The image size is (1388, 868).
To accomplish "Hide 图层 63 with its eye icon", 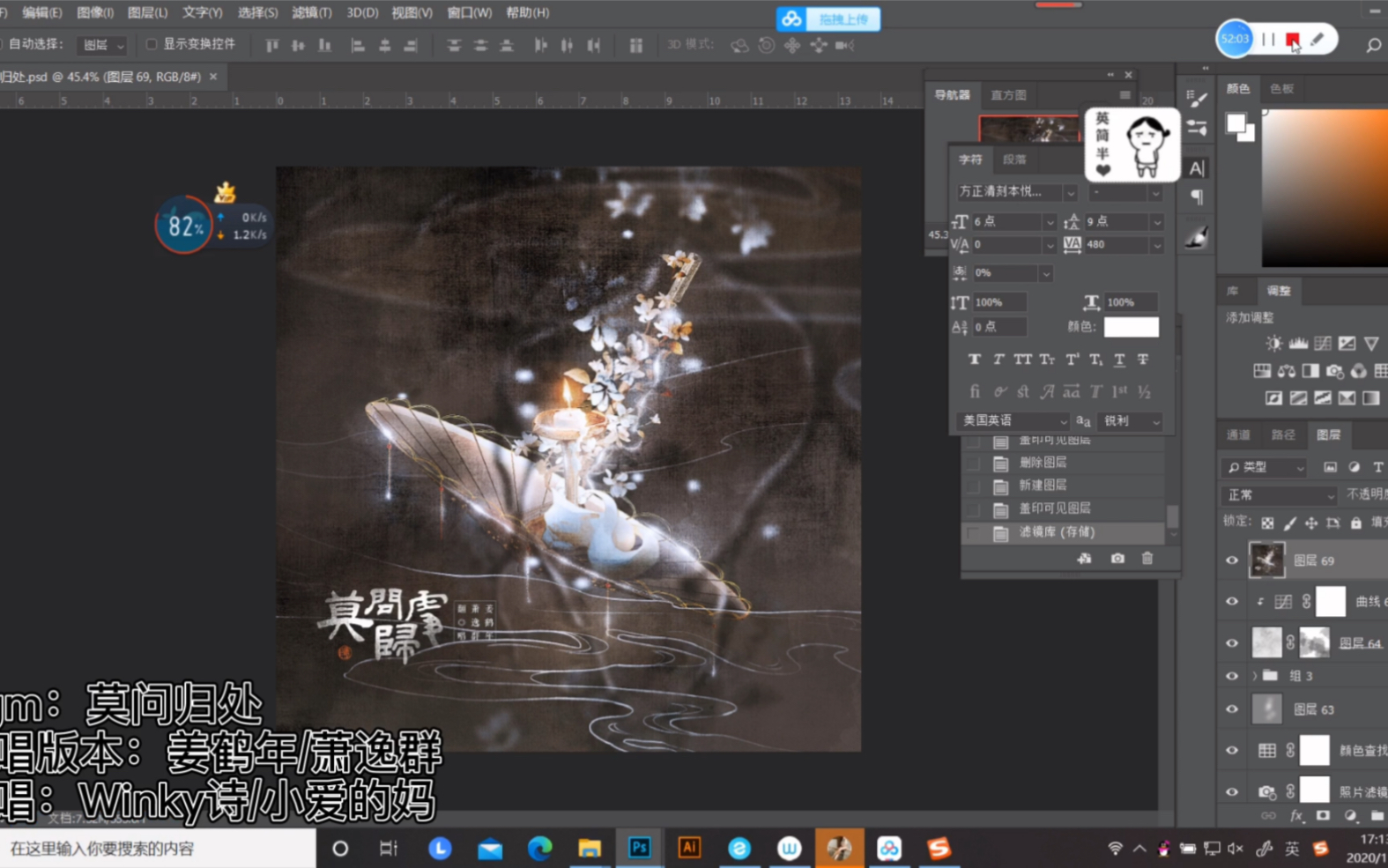I will [x=1232, y=708].
